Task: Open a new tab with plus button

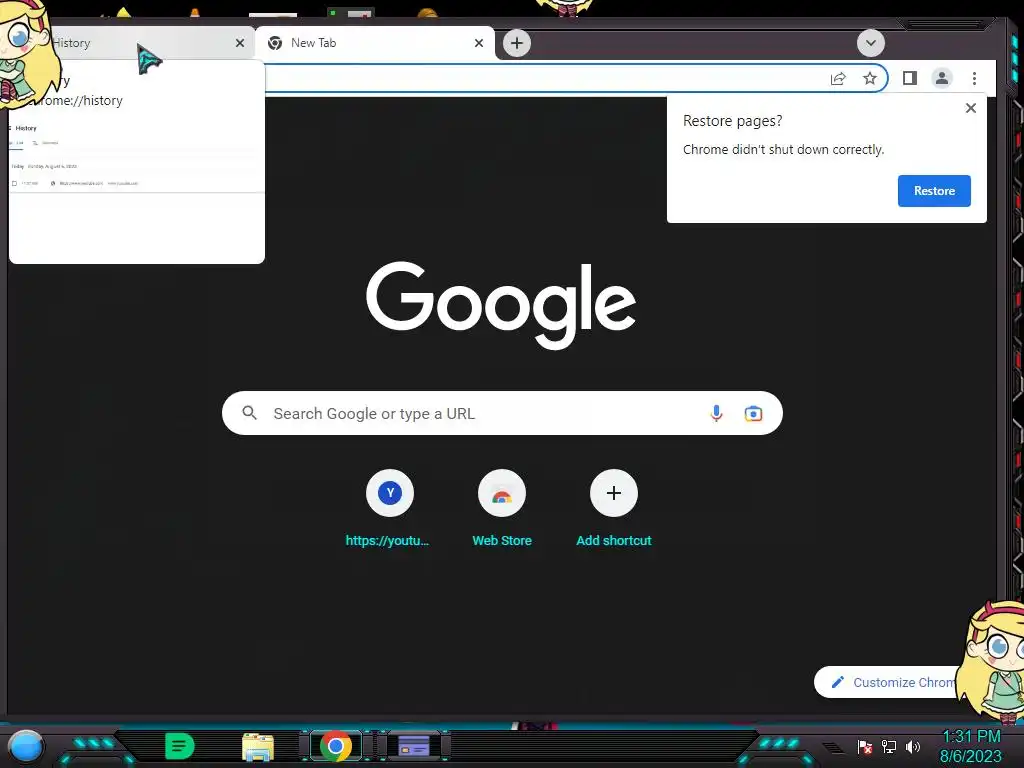Action: click(x=517, y=43)
